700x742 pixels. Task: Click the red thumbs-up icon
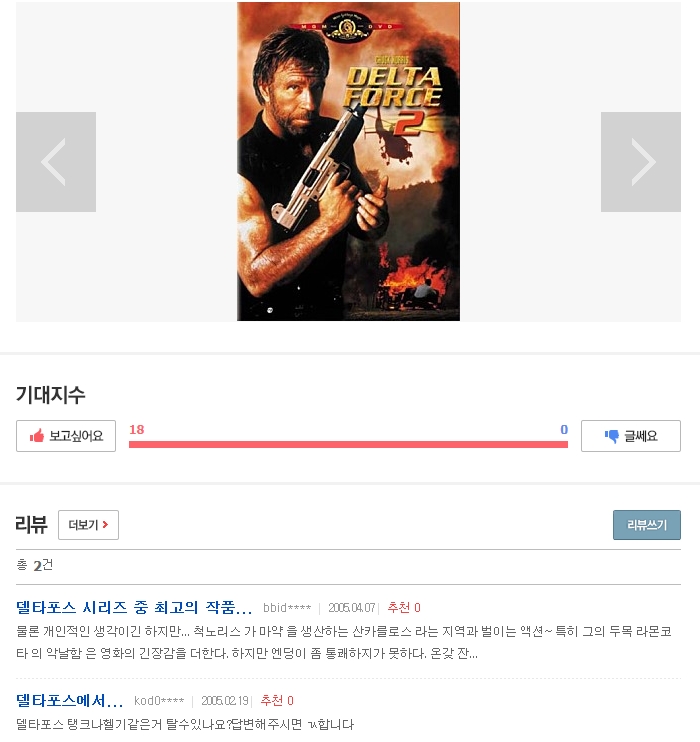(37, 436)
